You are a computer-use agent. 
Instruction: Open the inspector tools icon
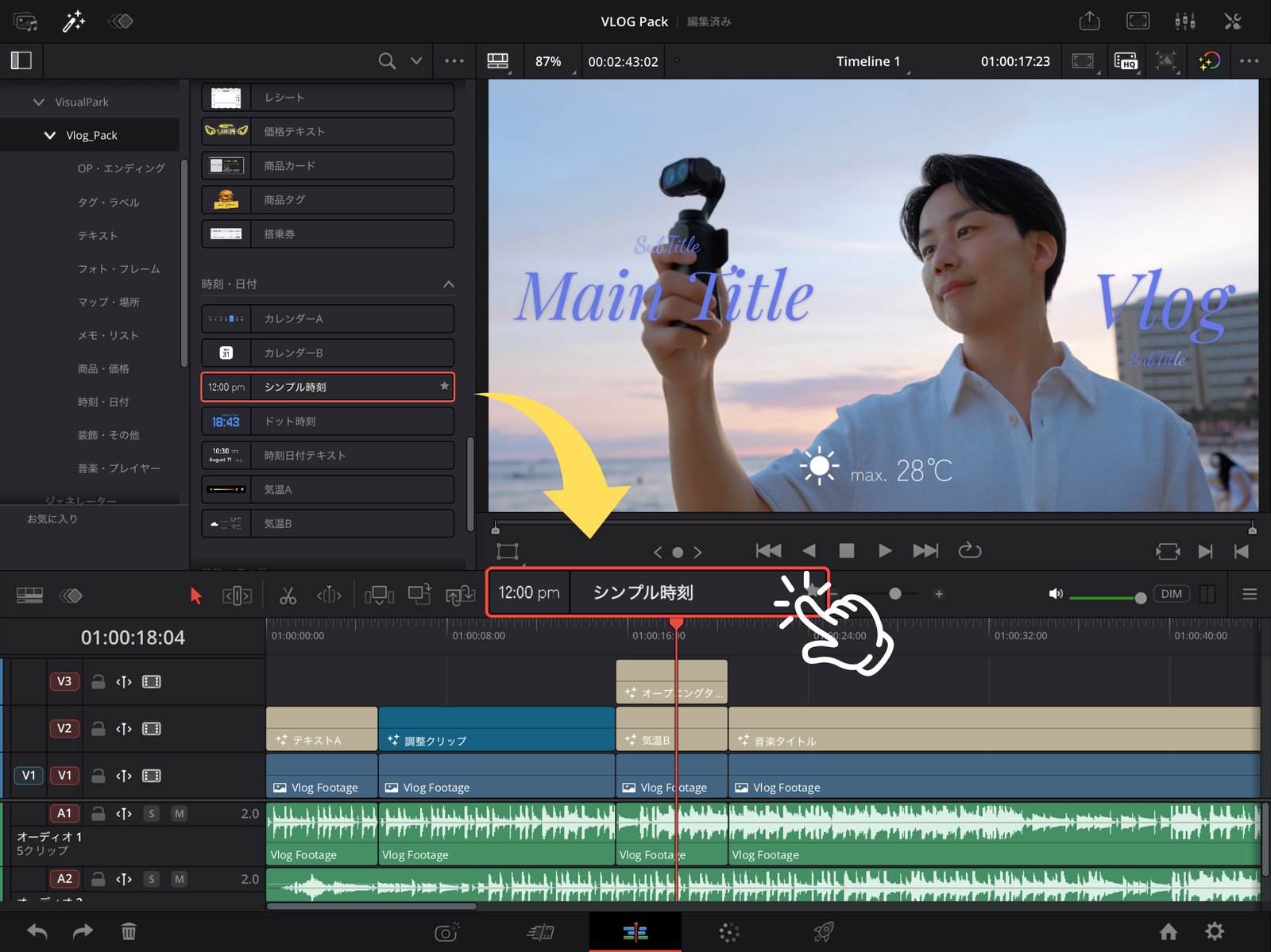(x=1233, y=21)
